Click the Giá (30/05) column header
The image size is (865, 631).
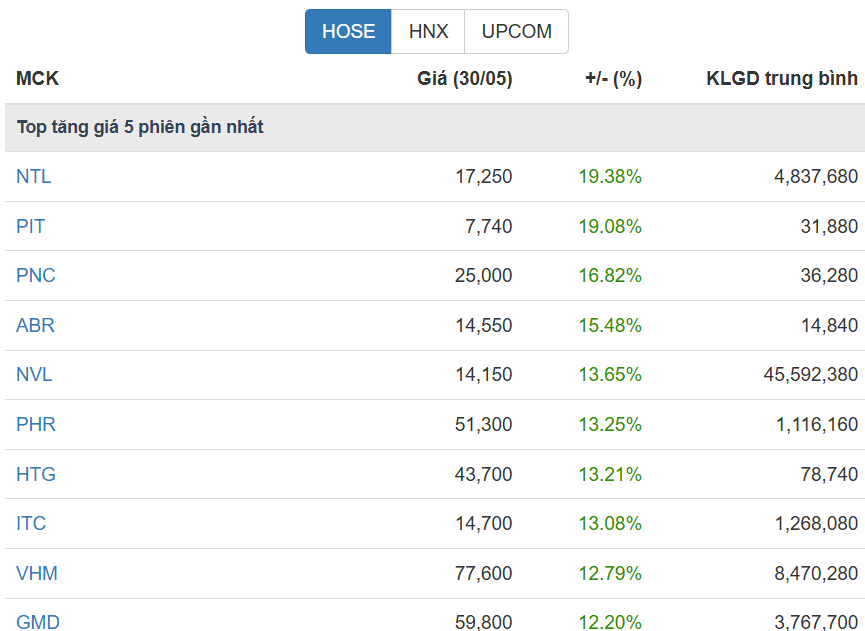[x=465, y=78]
